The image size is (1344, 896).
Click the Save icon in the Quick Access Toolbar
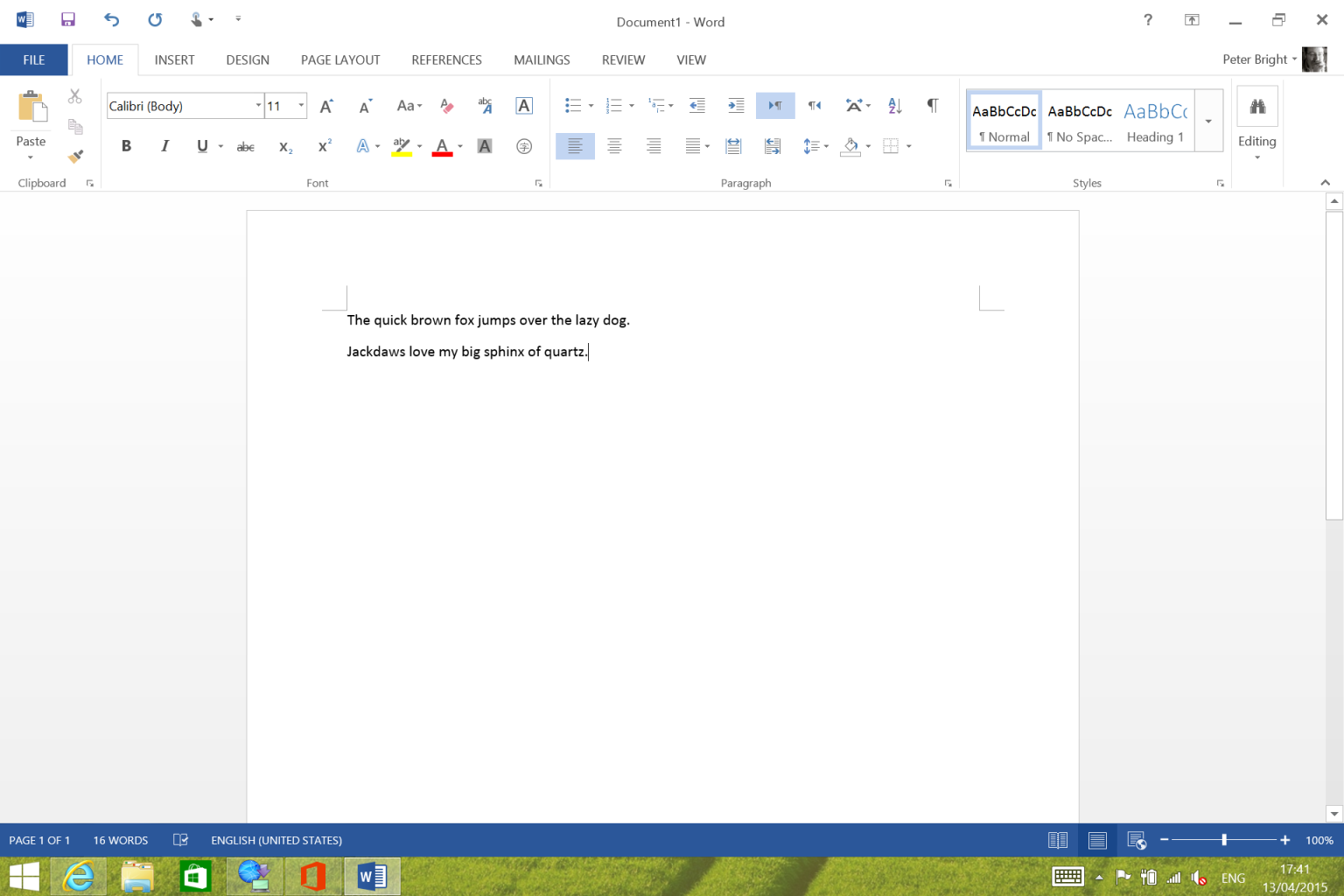68,19
